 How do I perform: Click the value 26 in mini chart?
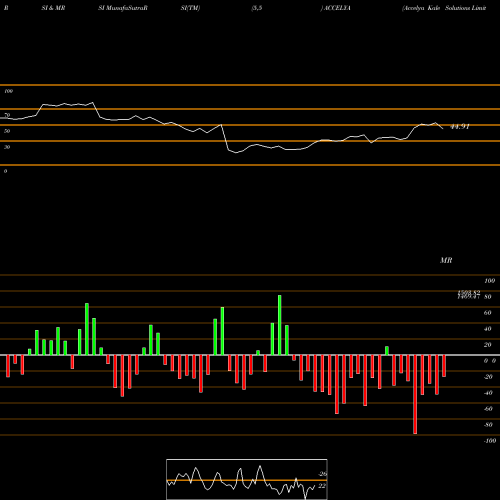tap(322, 474)
